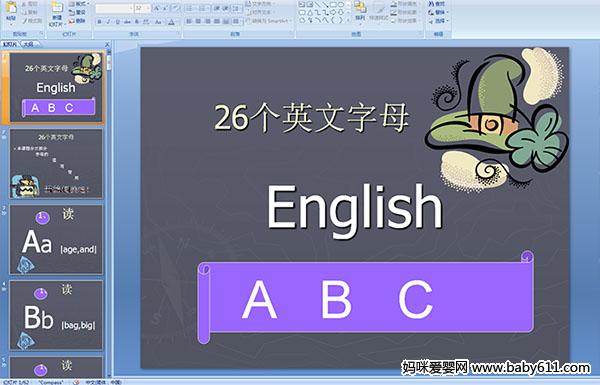
Task: Toggle Align Text Left
Action: pyautogui.click(x=189, y=21)
